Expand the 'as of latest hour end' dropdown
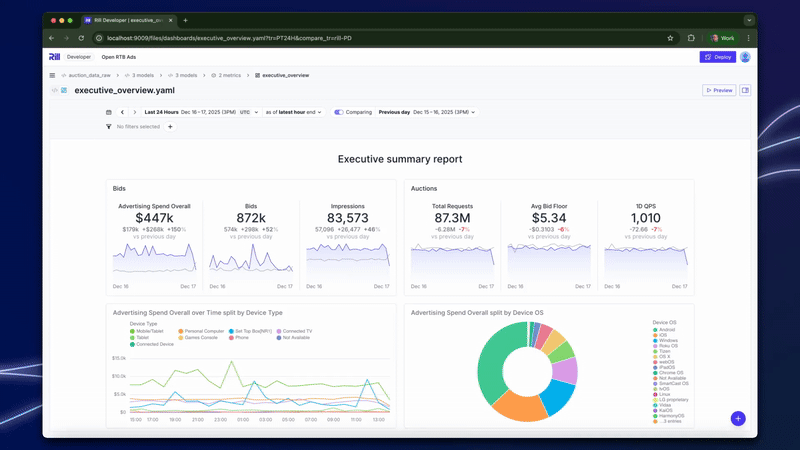This screenshot has width=800, height=450. [x=293, y=112]
